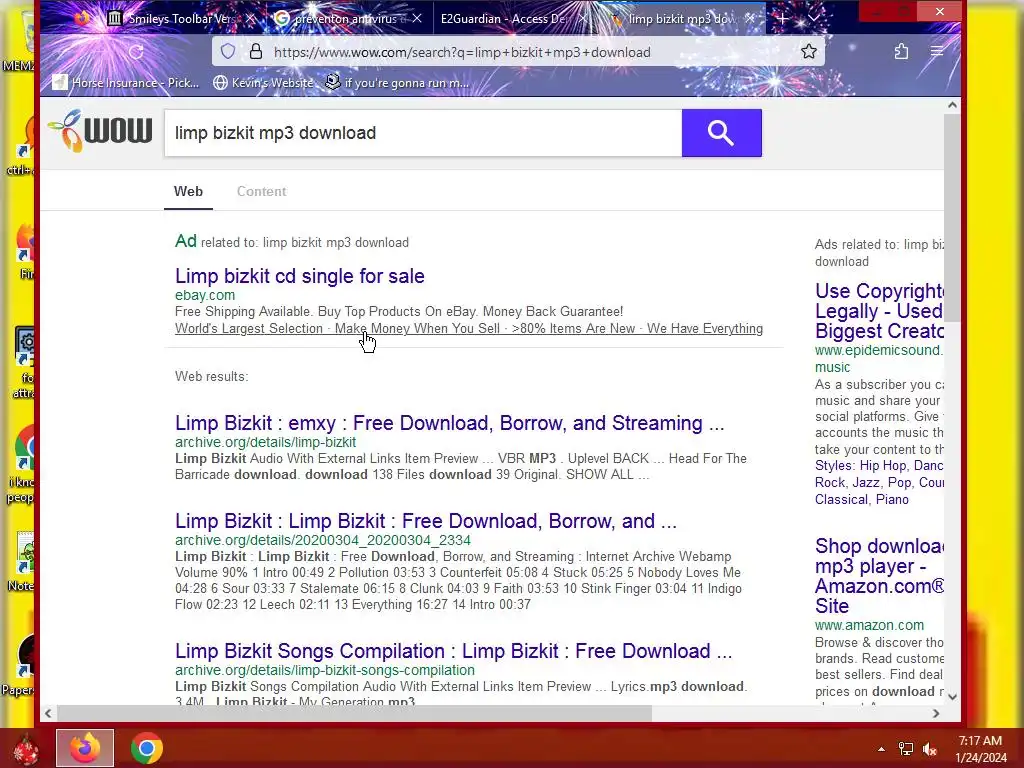Click Make Money When You Sell sublink
1024x768 pixels.
pos(417,328)
